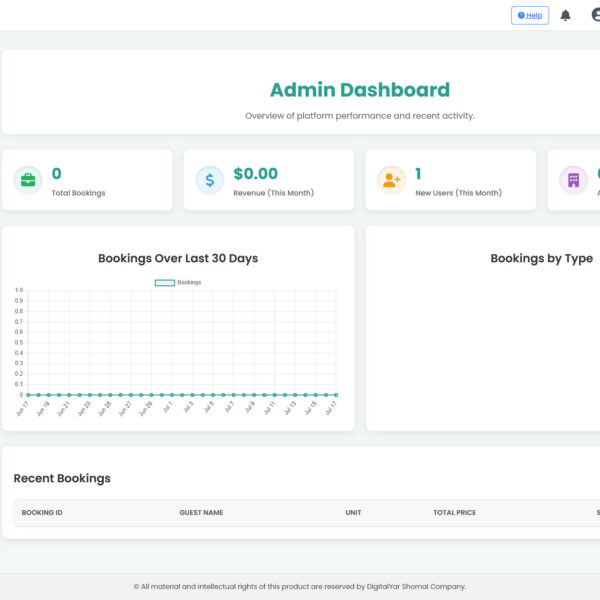Click the Bookings by Type title
Viewport: 600px width, 600px height.
click(541, 258)
